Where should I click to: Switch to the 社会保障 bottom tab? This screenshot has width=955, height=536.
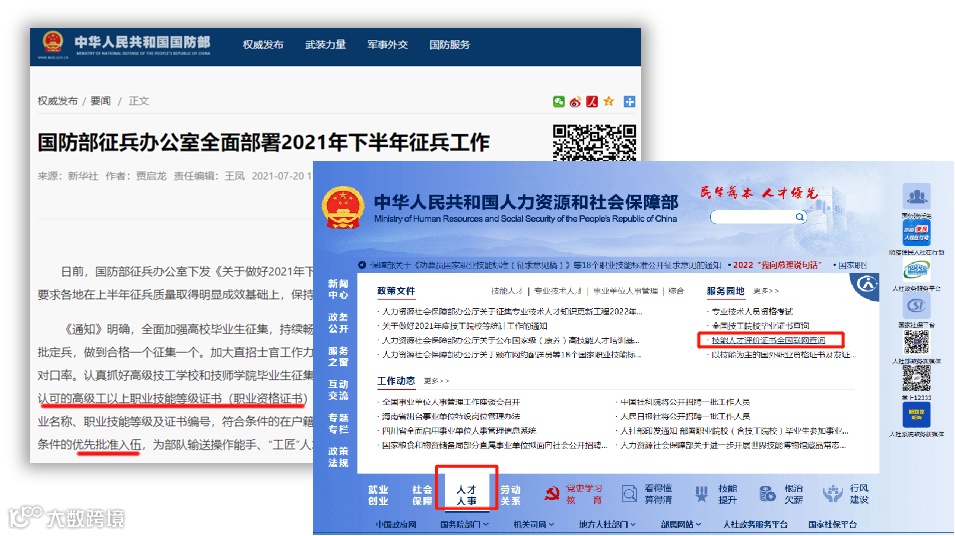click(x=422, y=495)
